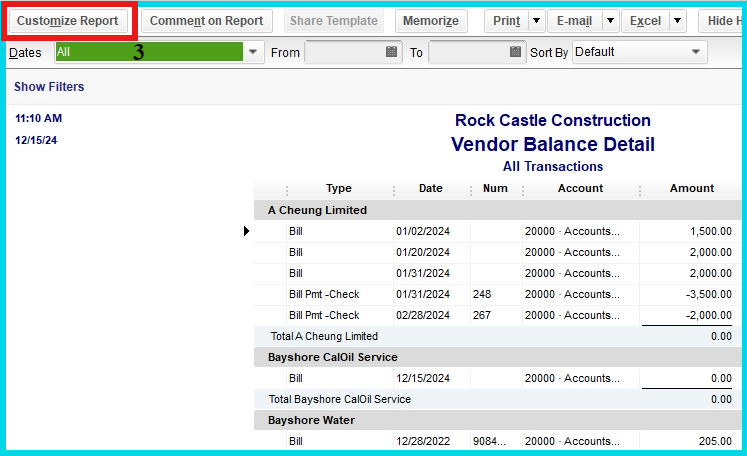Click Comment on Report button
Viewport: 747px width, 456px height.
(x=206, y=21)
